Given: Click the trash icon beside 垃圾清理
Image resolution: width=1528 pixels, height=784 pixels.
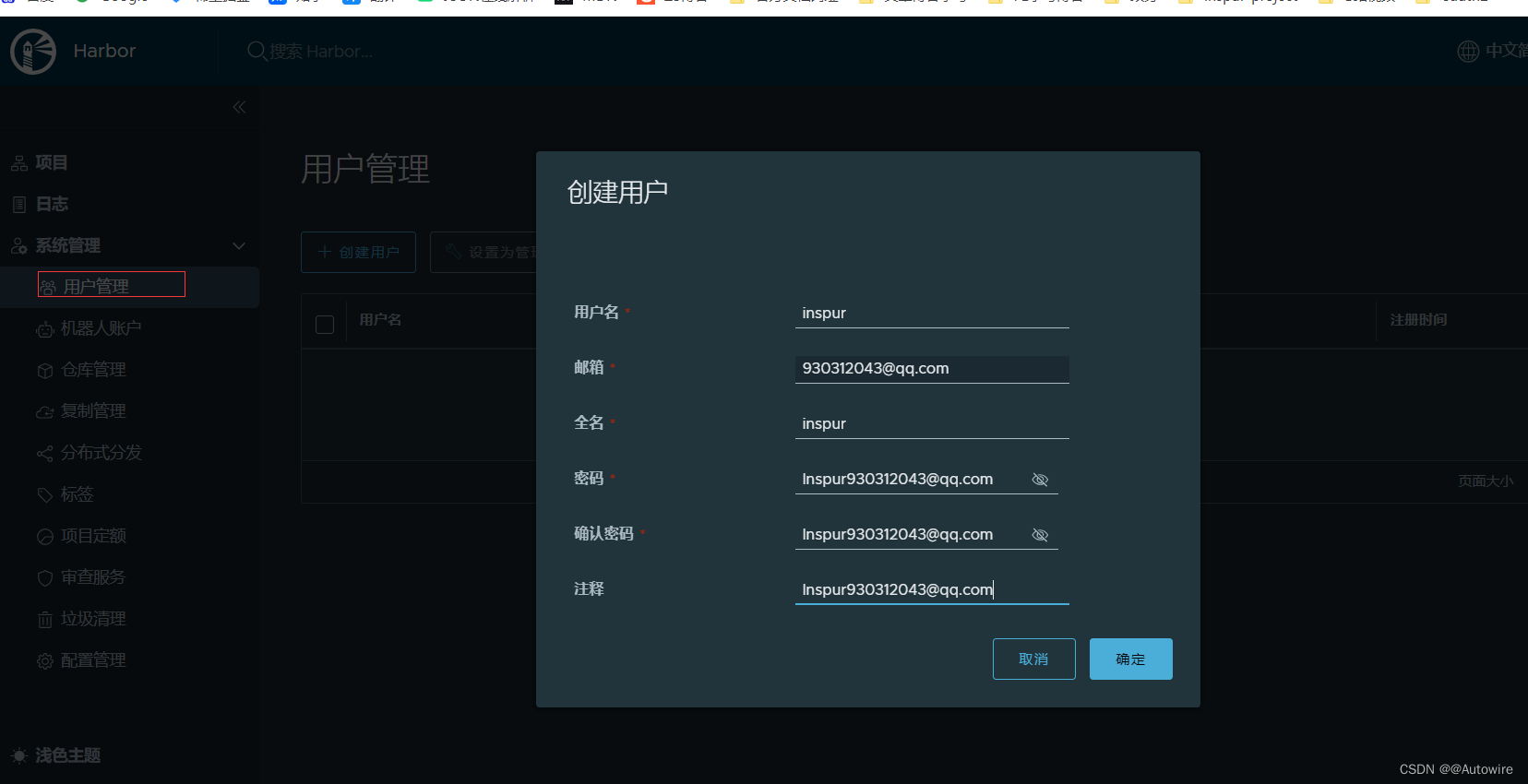Looking at the screenshot, I should 44,620.
